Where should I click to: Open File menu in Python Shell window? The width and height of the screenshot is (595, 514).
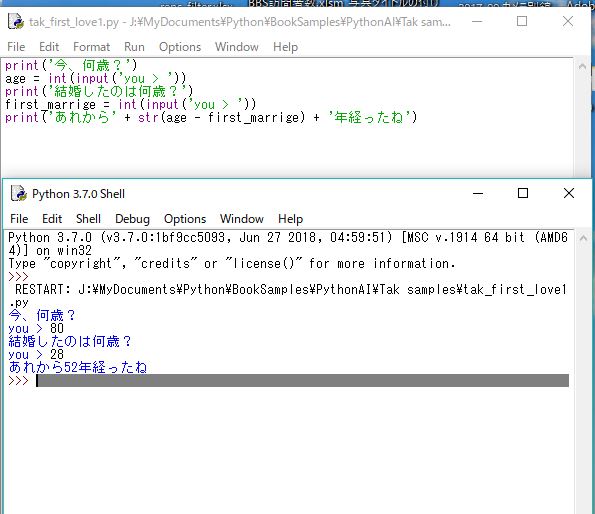[x=19, y=219]
